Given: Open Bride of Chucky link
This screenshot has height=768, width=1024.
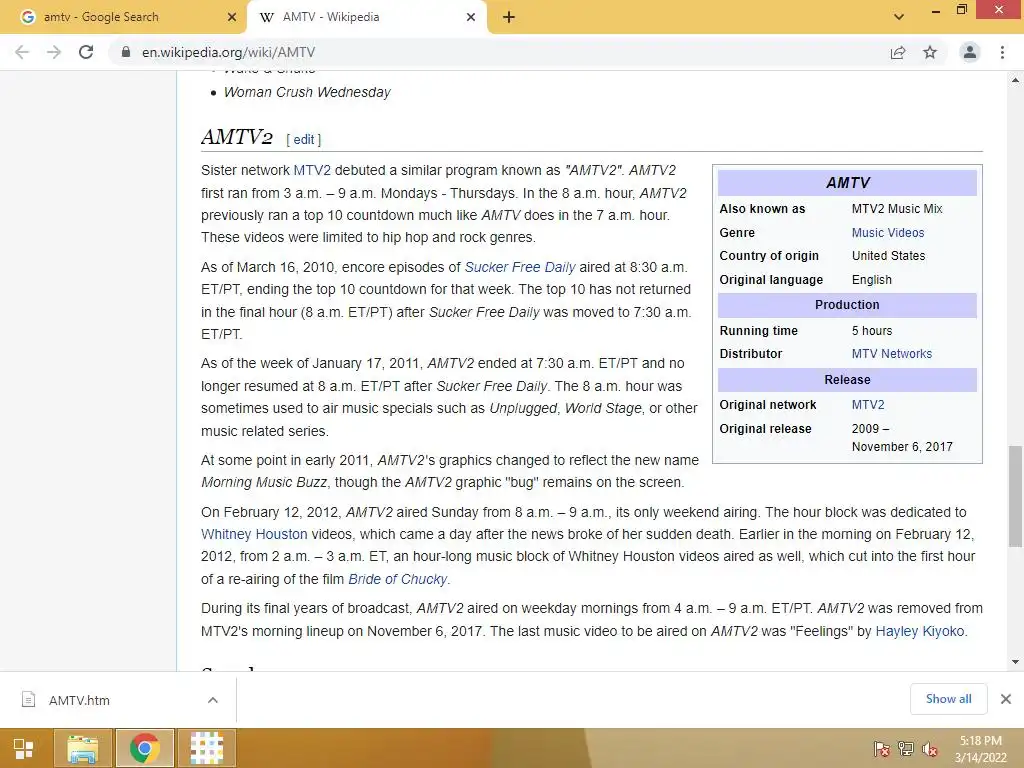Looking at the screenshot, I should tap(398, 579).
